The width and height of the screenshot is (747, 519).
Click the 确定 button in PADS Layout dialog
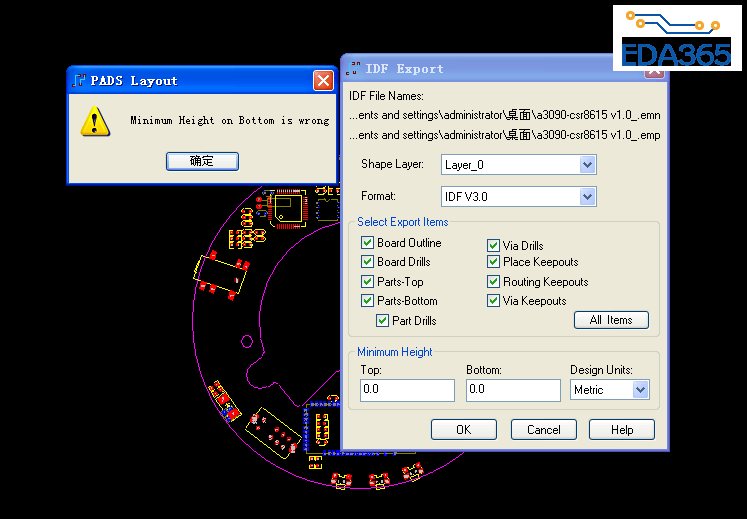point(202,161)
